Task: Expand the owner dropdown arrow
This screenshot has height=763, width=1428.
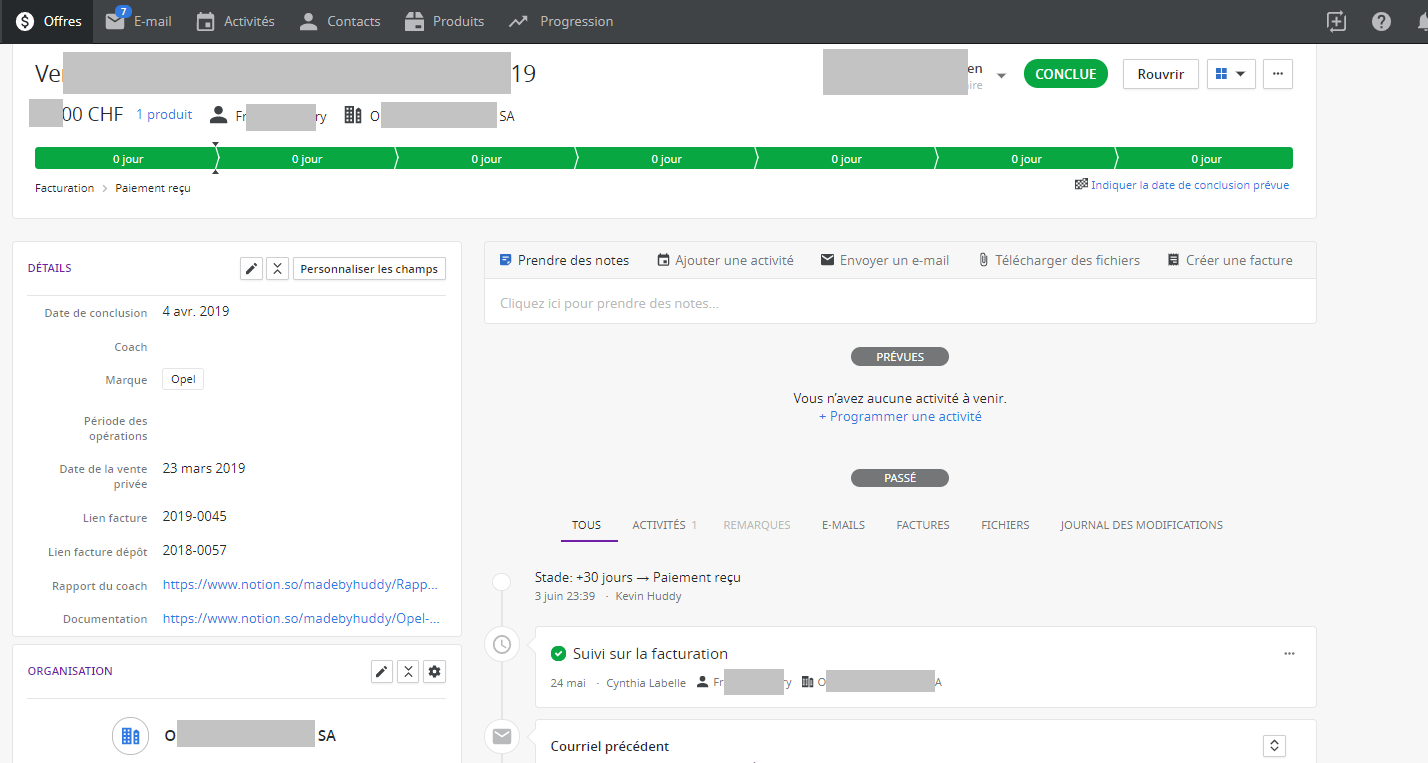Action: point(1001,75)
